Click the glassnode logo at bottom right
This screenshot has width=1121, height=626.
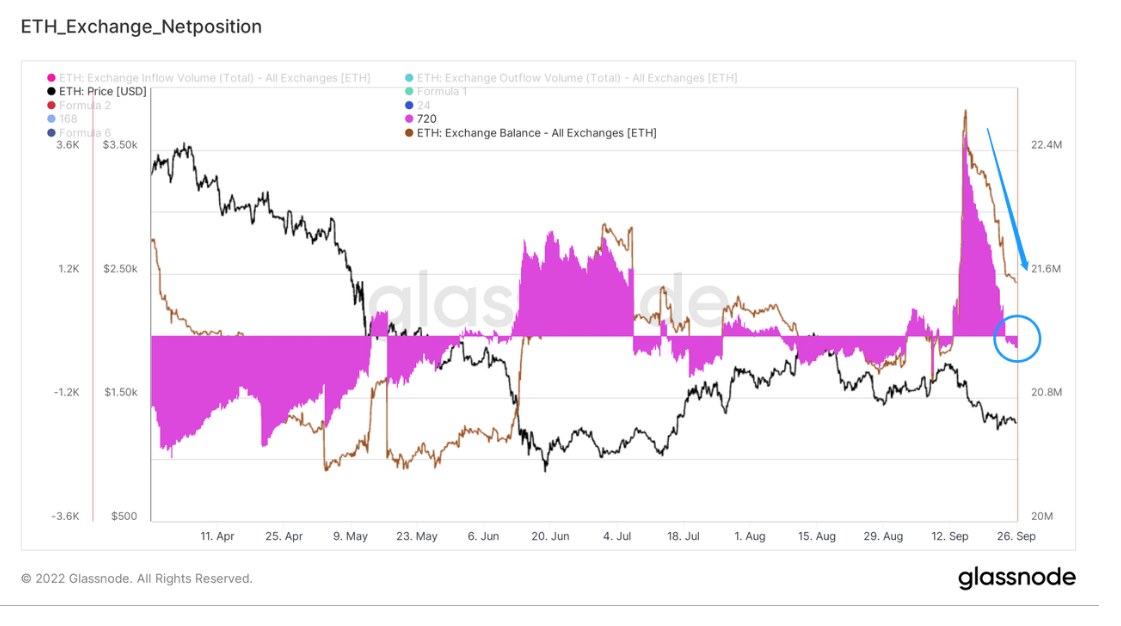[x=1016, y=578]
